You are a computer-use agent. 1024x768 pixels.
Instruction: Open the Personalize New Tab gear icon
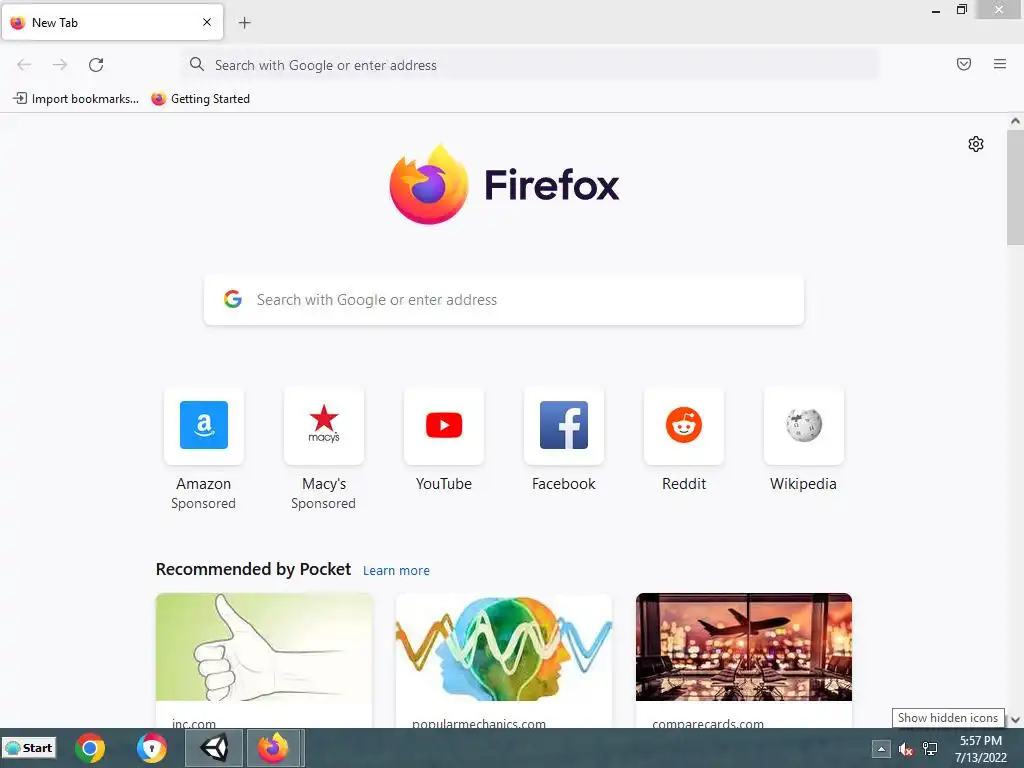(975, 144)
